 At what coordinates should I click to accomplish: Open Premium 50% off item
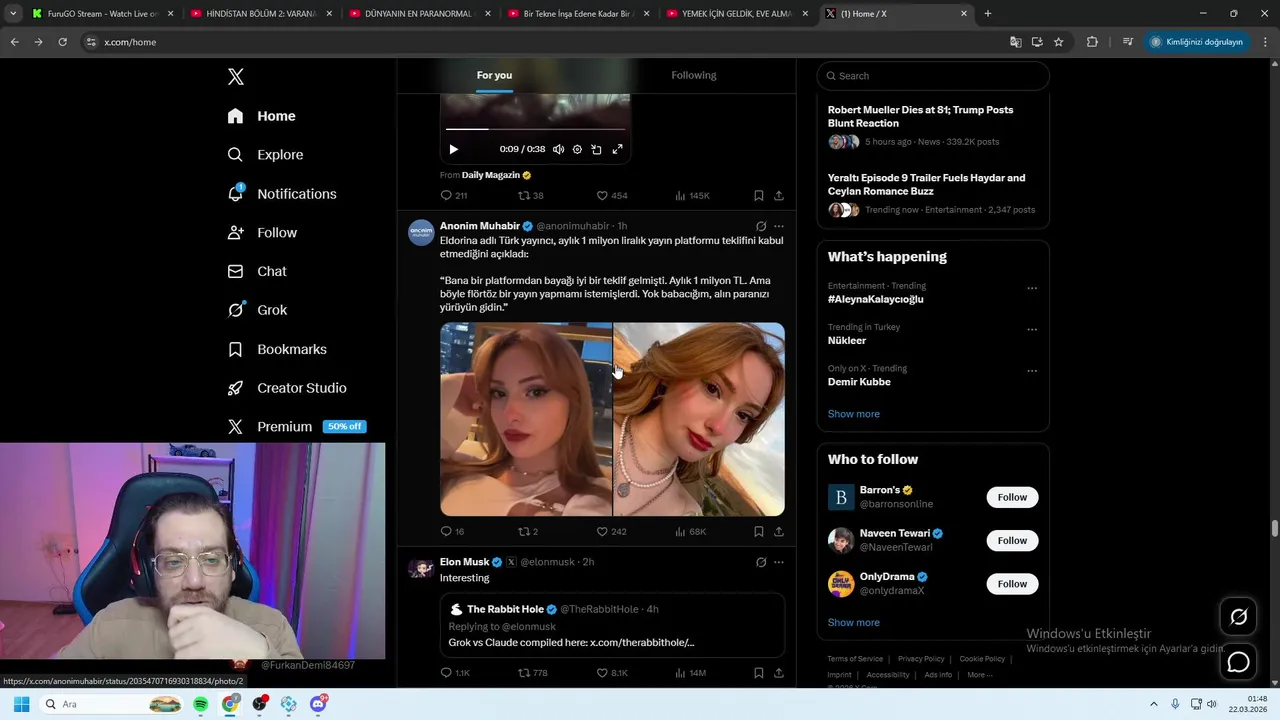pyautogui.click(x=296, y=427)
